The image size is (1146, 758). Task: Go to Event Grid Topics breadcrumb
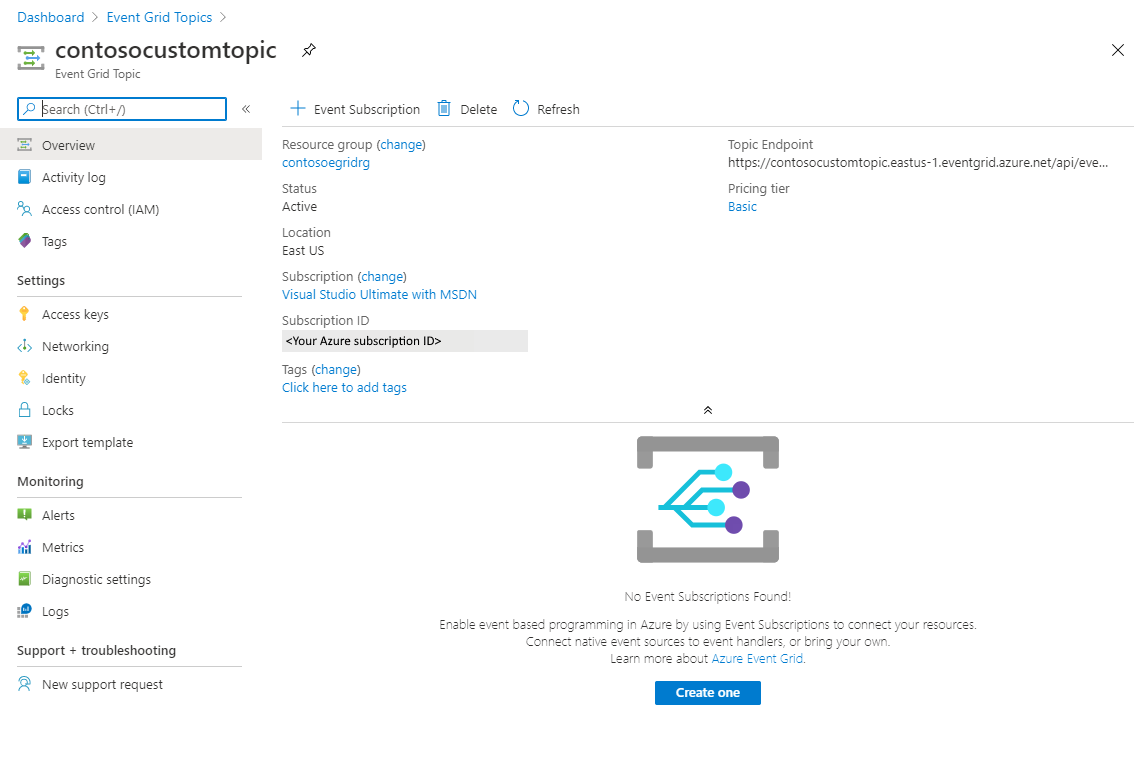pyautogui.click(x=159, y=17)
